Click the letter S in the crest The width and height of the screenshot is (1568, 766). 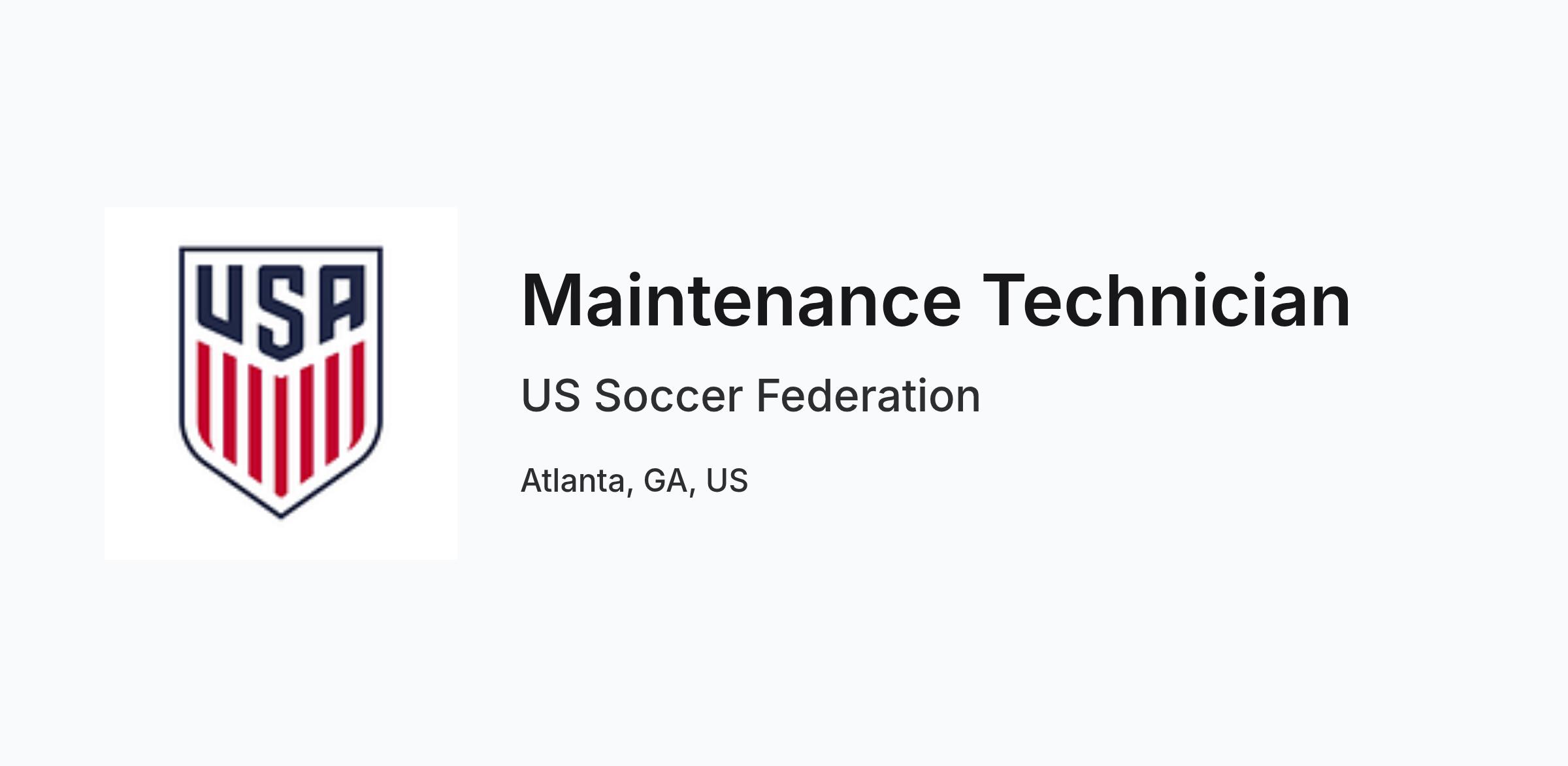point(282,312)
